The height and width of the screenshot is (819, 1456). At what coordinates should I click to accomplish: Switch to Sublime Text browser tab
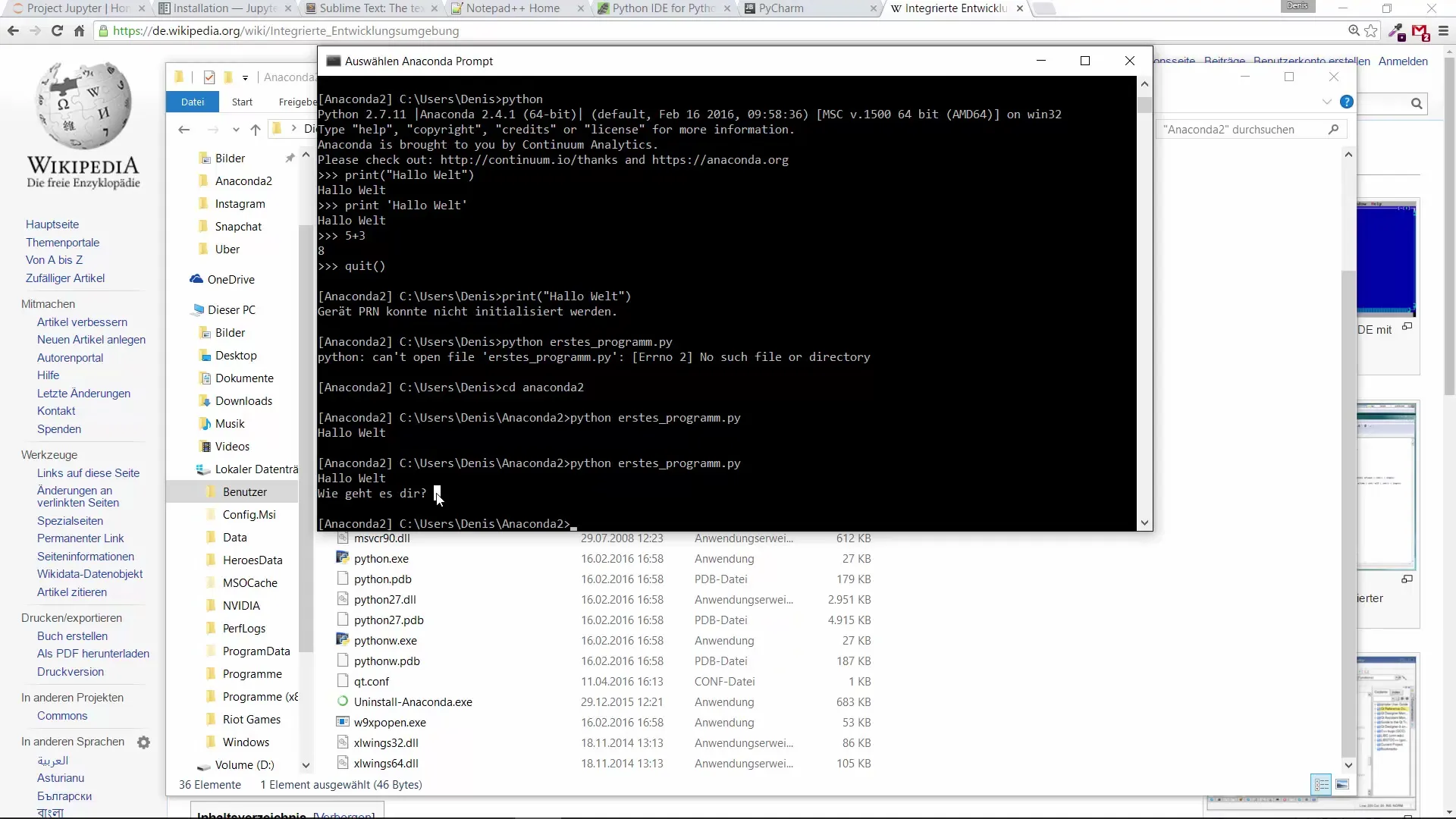(371, 8)
